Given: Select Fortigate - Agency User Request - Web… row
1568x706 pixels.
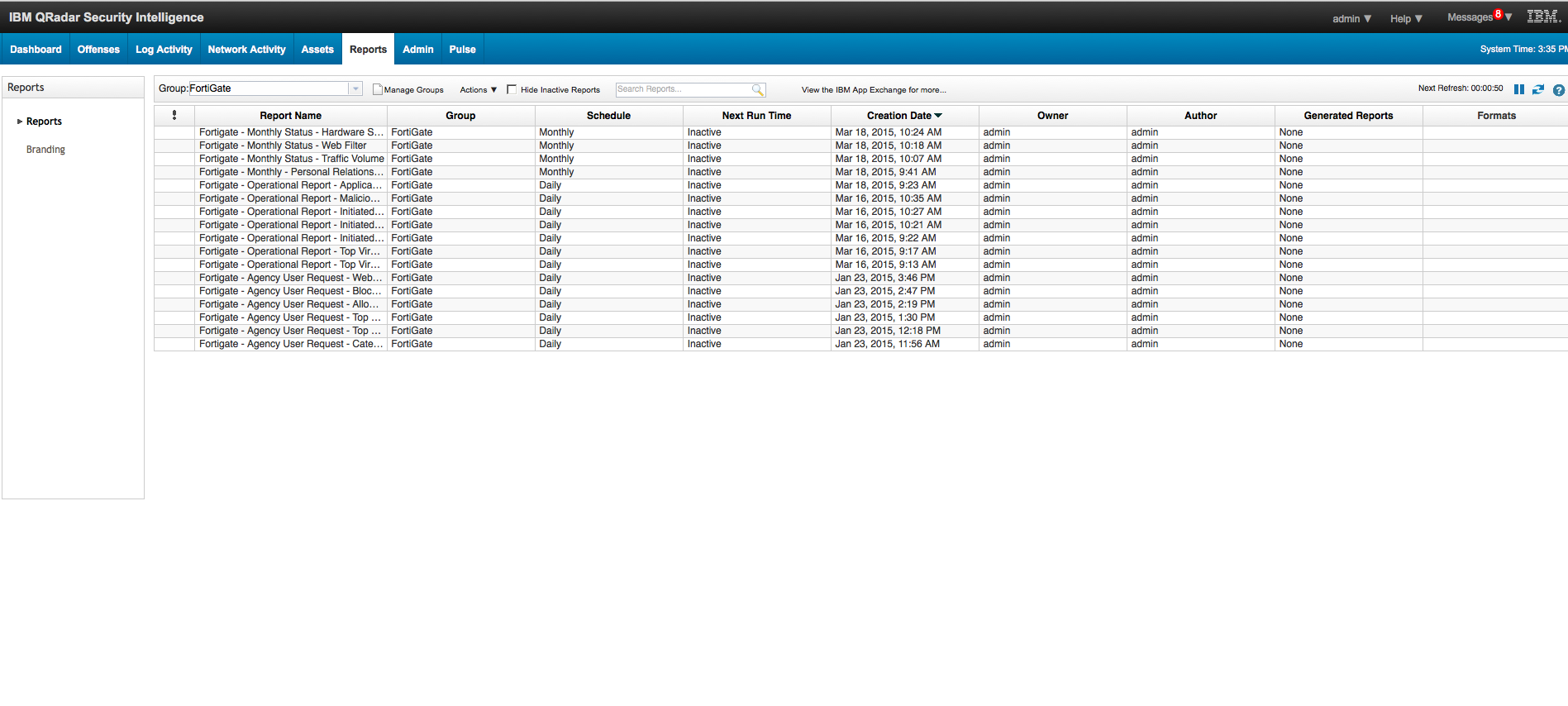Looking at the screenshot, I should 860,278.
